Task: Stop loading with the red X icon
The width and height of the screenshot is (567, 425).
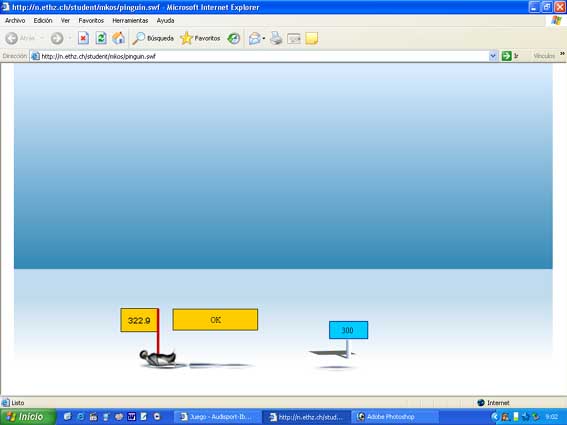Action: point(83,38)
